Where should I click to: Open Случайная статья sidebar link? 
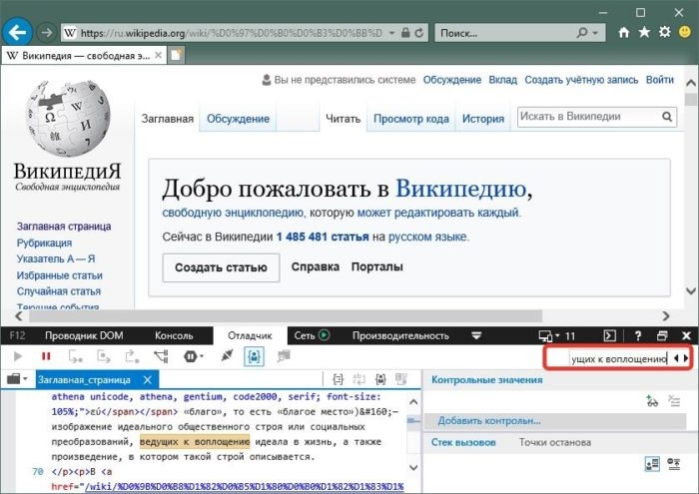point(59,291)
